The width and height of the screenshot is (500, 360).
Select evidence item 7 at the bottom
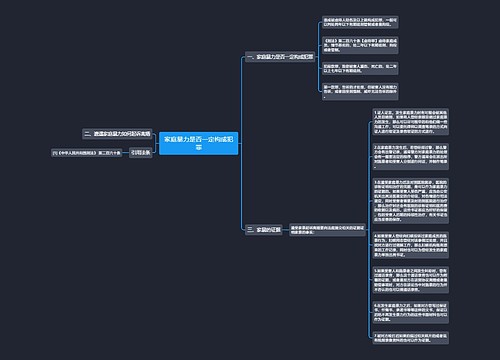pos(411,338)
